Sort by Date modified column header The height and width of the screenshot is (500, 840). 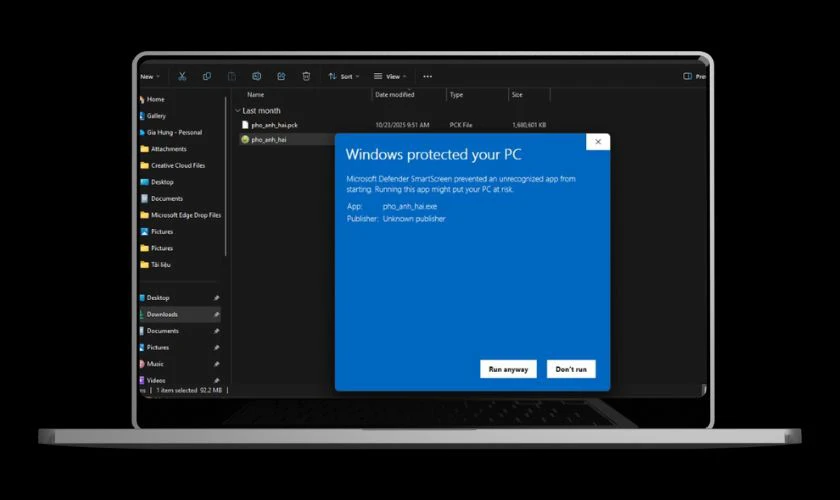[394, 95]
